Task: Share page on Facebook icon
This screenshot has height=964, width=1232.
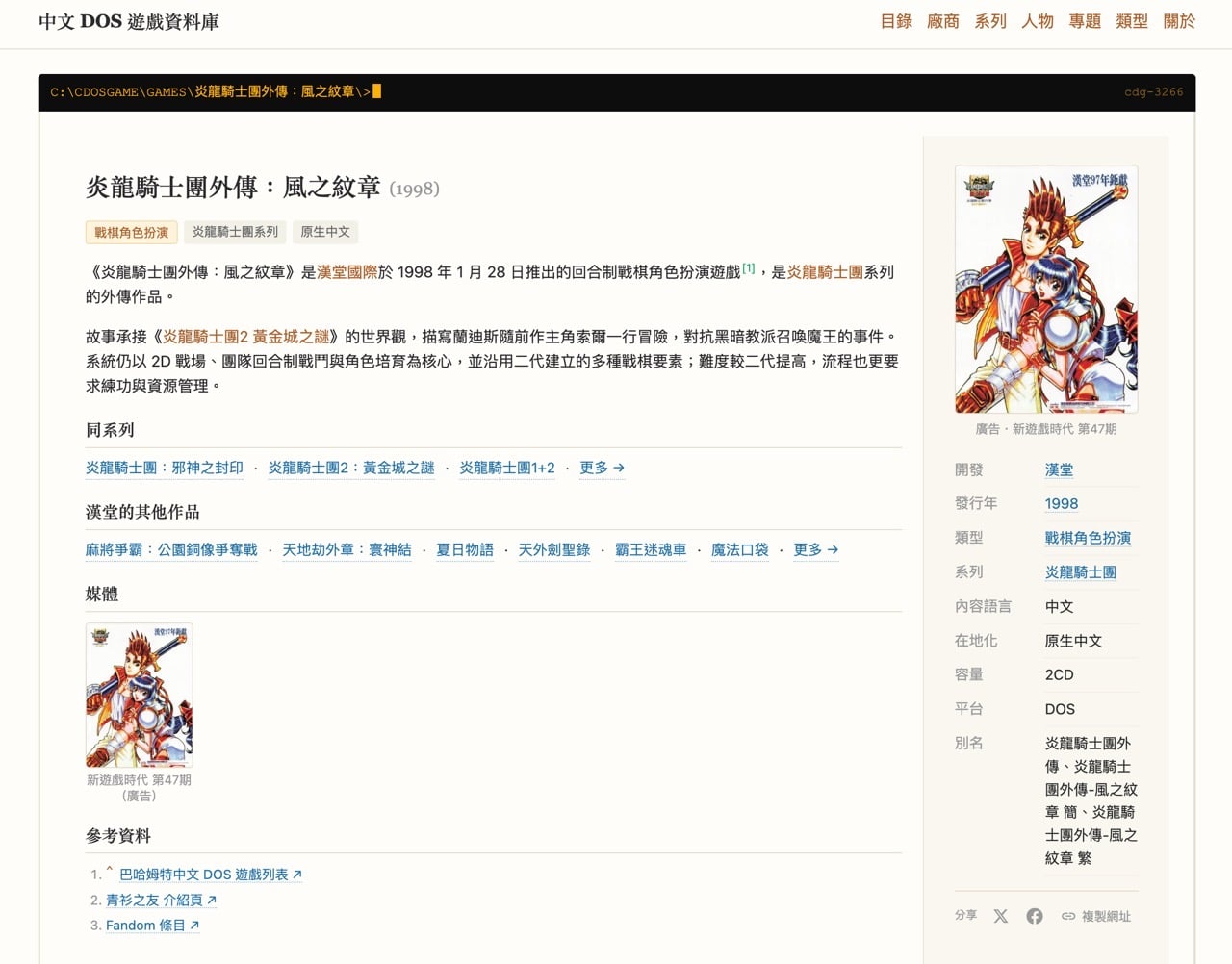Action: tap(1035, 916)
